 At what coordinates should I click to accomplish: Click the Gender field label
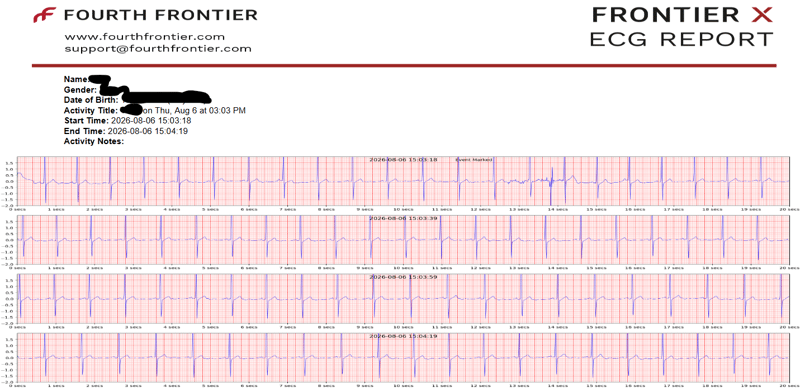(x=80, y=90)
